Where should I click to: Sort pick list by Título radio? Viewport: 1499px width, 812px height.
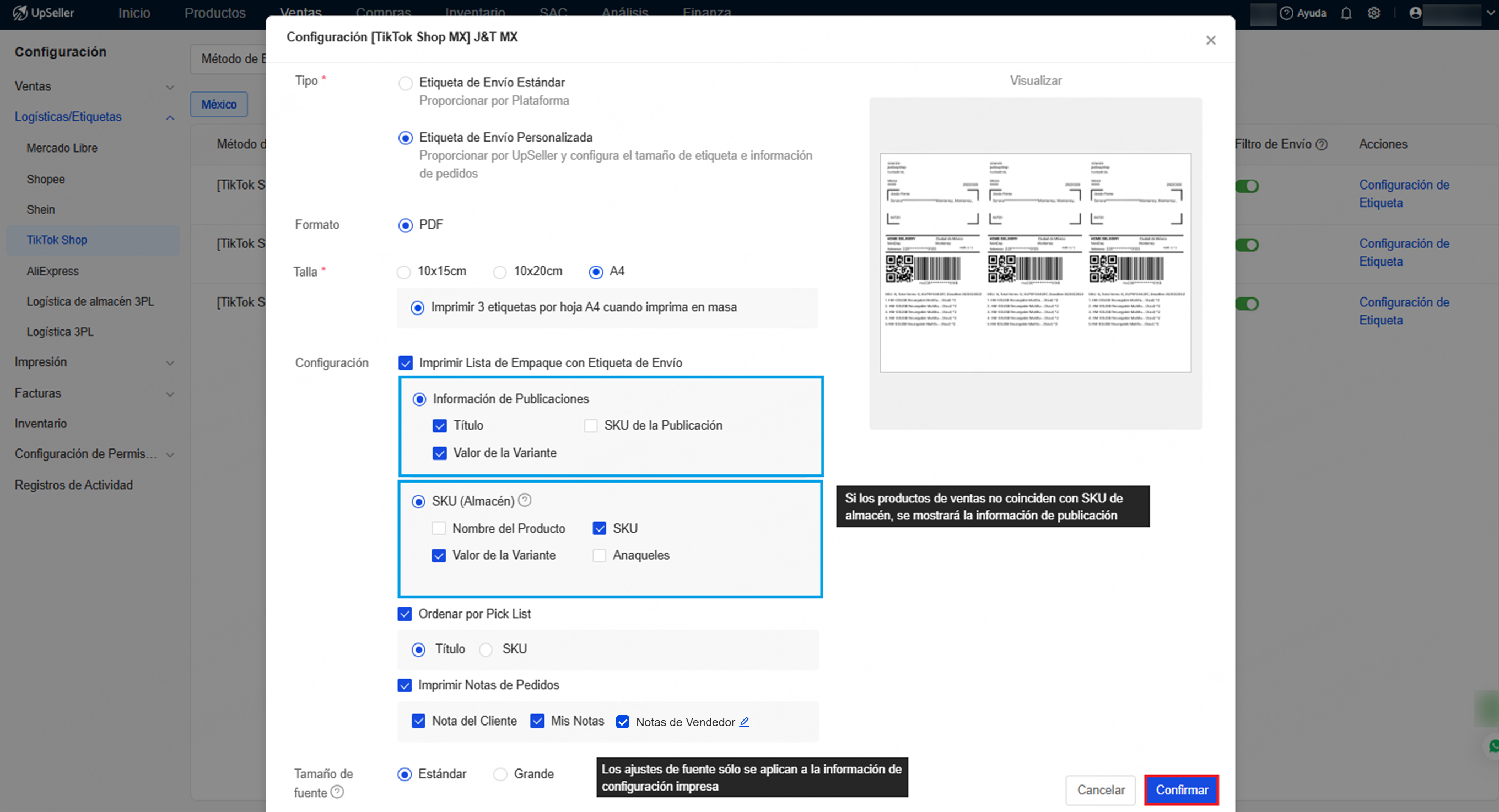[418, 649]
